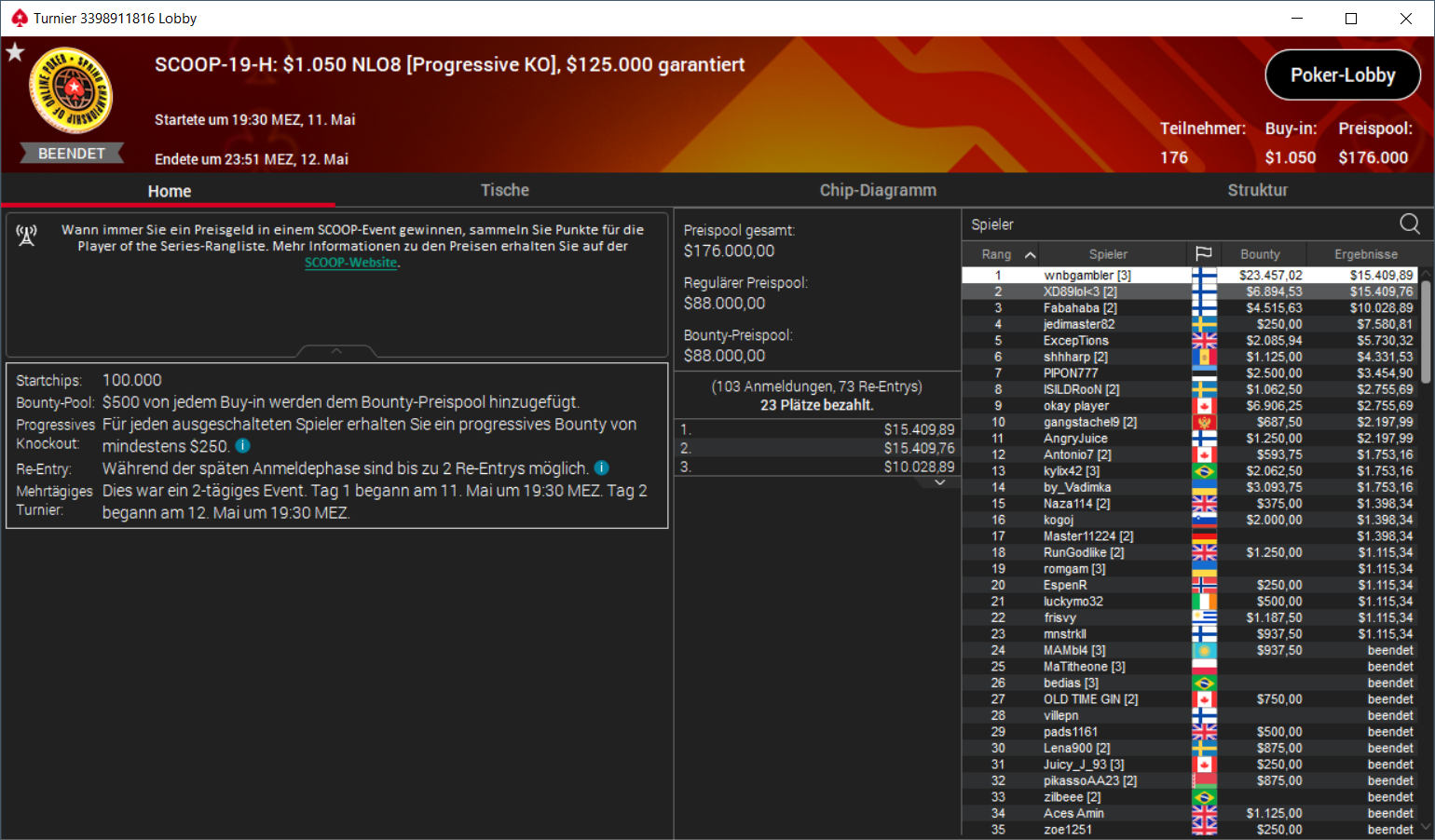This screenshot has width=1435, height=840.
Task: Select player row EspenR
Action: [1190, 585]
